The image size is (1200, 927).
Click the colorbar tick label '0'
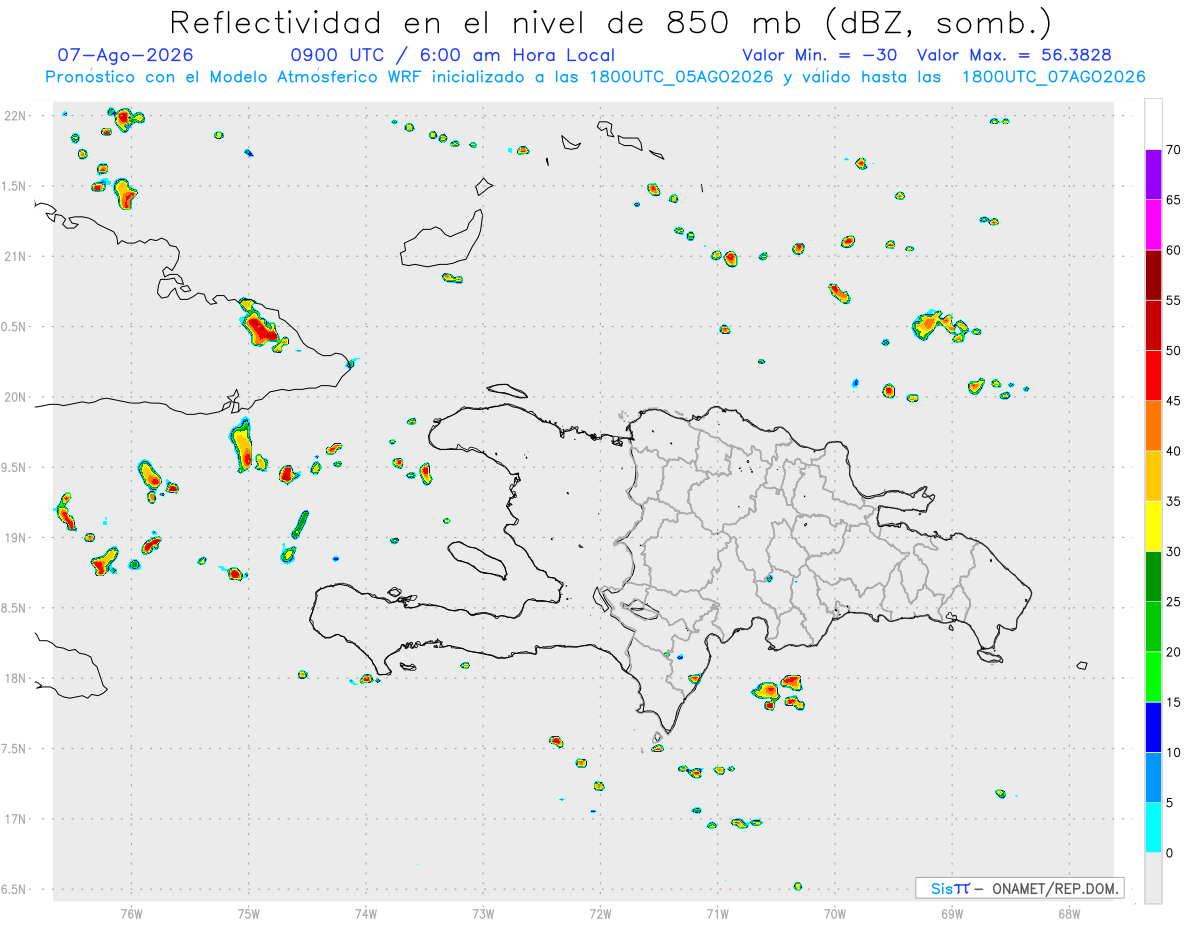point(1169,853)
